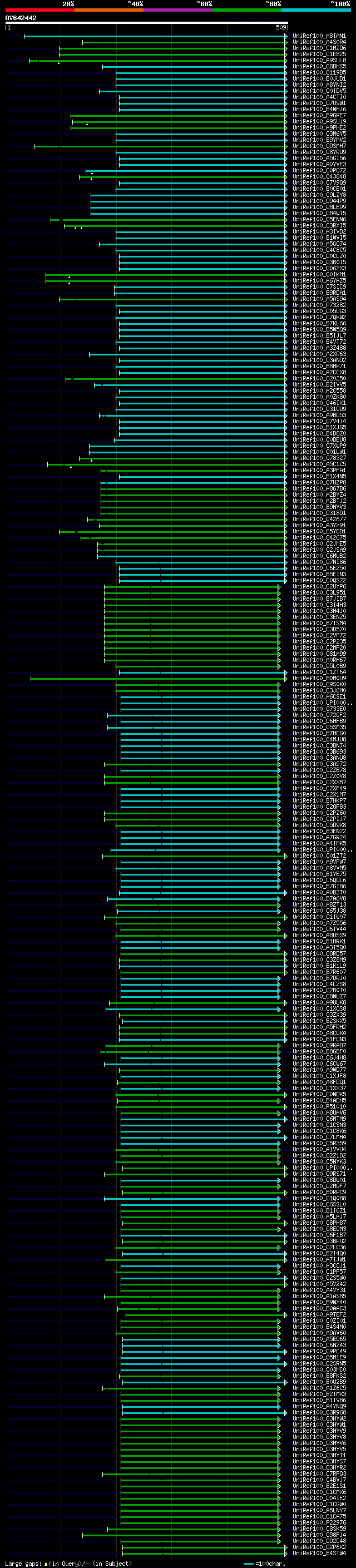This screenshot has height=1568, width=356.
Task: Click the label UniRef100_A8YNI2
Action: pos(319,85)
